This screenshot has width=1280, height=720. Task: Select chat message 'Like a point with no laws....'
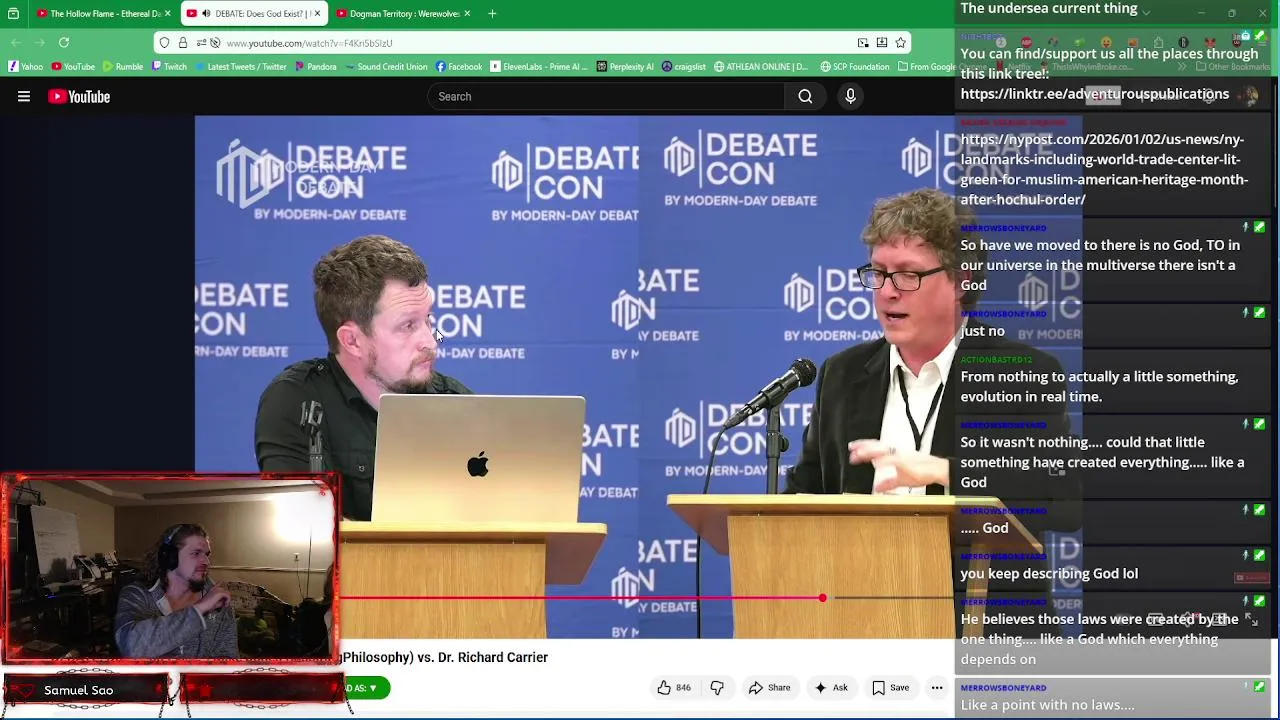[x=1047, y=705]
